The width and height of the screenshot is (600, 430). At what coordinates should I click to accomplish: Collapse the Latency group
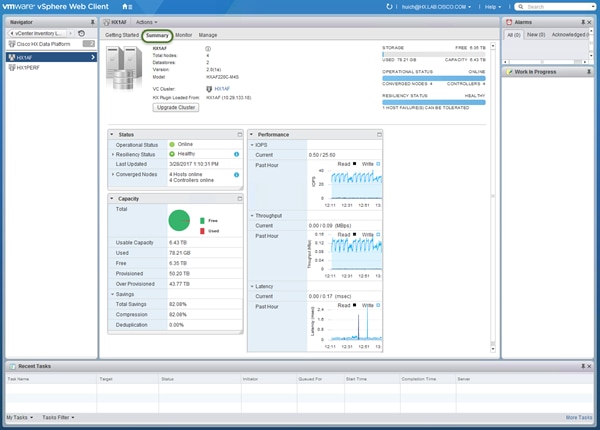(x=252, y=286)
